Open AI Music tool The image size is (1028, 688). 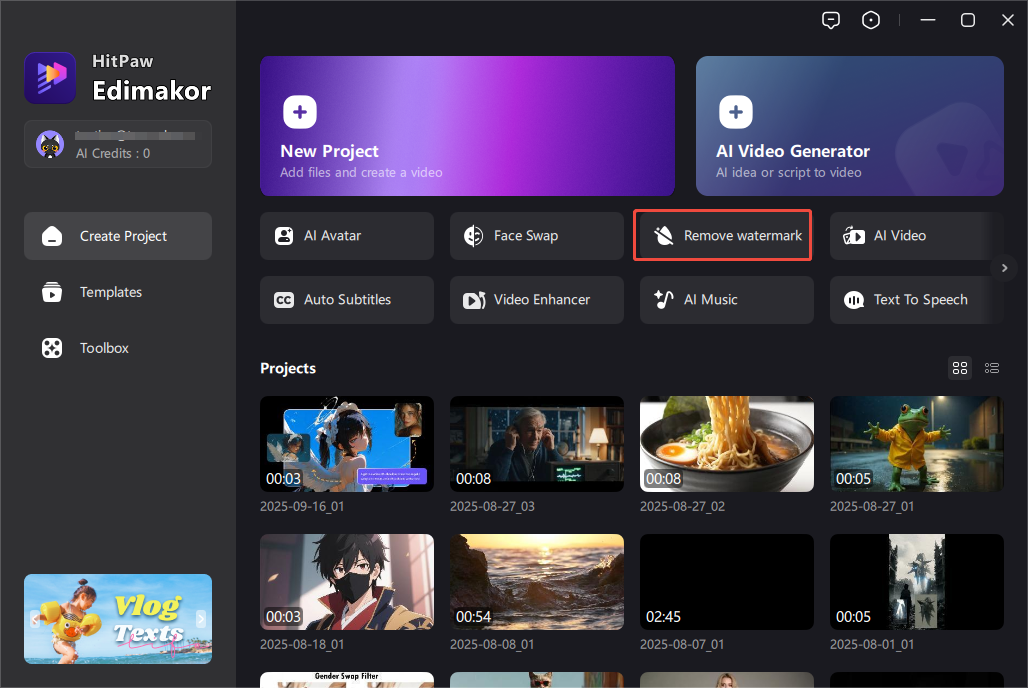pos(726,300)
